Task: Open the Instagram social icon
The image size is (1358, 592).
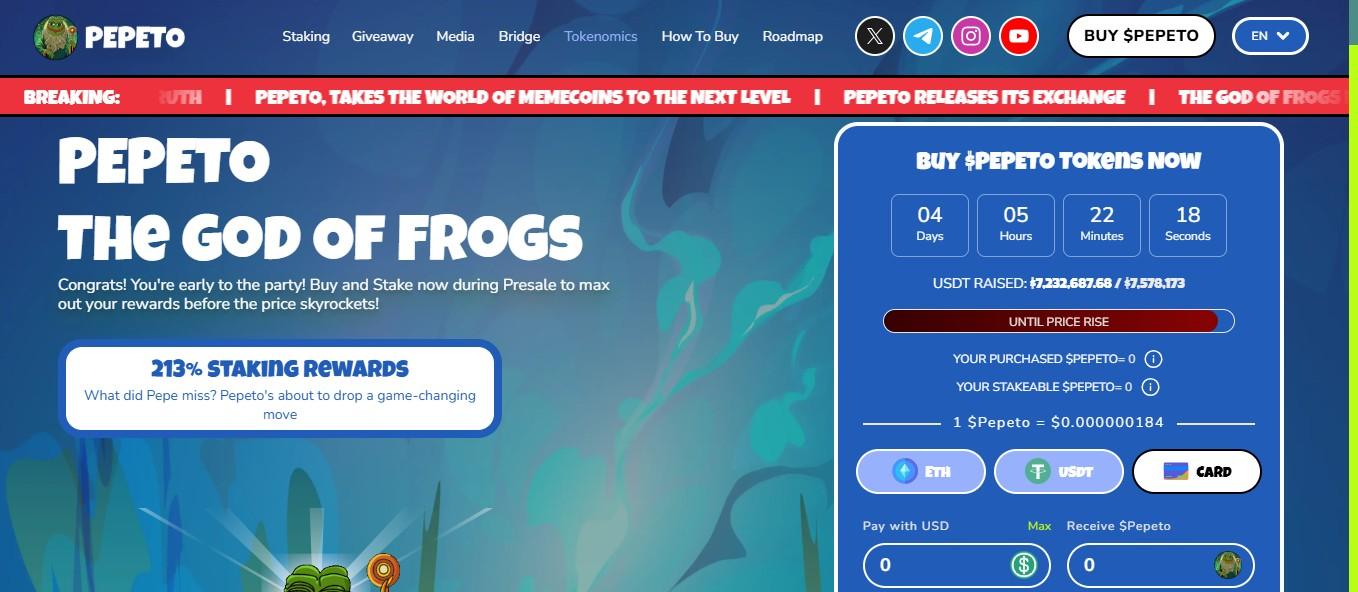Action: tap(971, 36)
